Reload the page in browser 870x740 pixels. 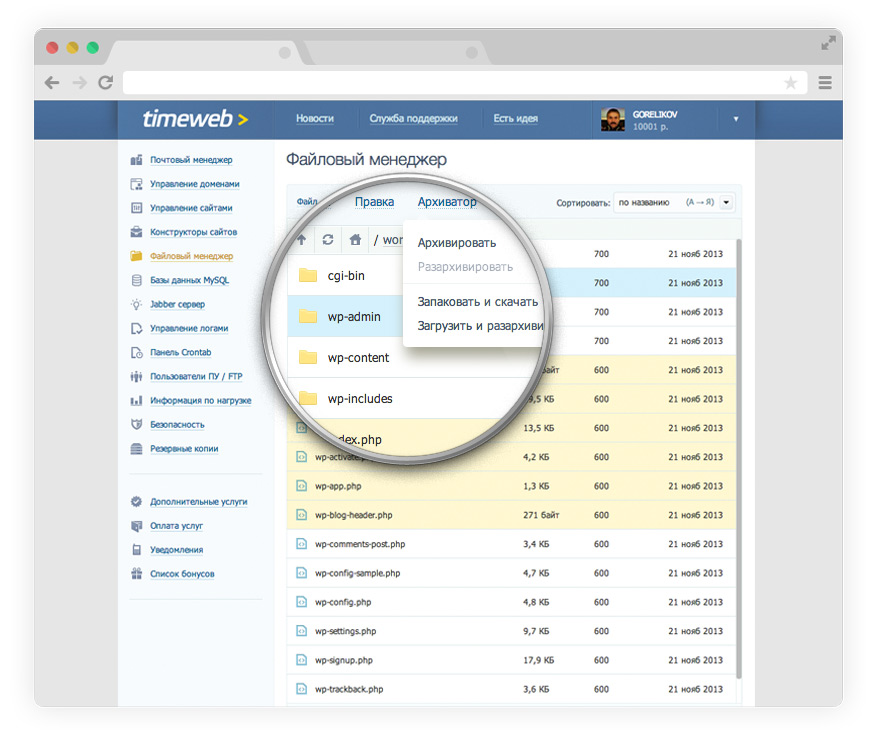tap(105, 83)
